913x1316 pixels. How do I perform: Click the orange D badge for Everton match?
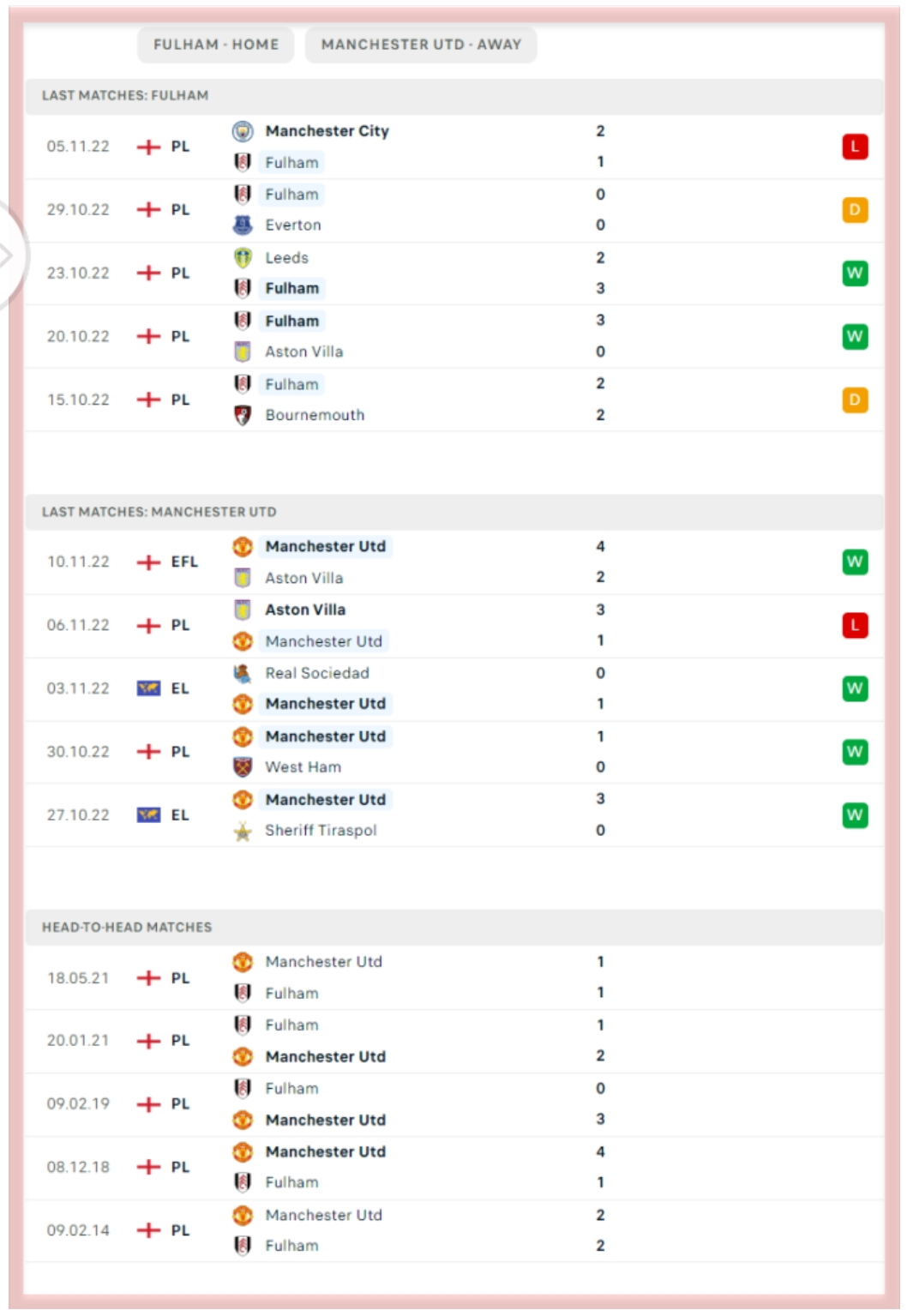pyautogui.click(x=855, y=210)
